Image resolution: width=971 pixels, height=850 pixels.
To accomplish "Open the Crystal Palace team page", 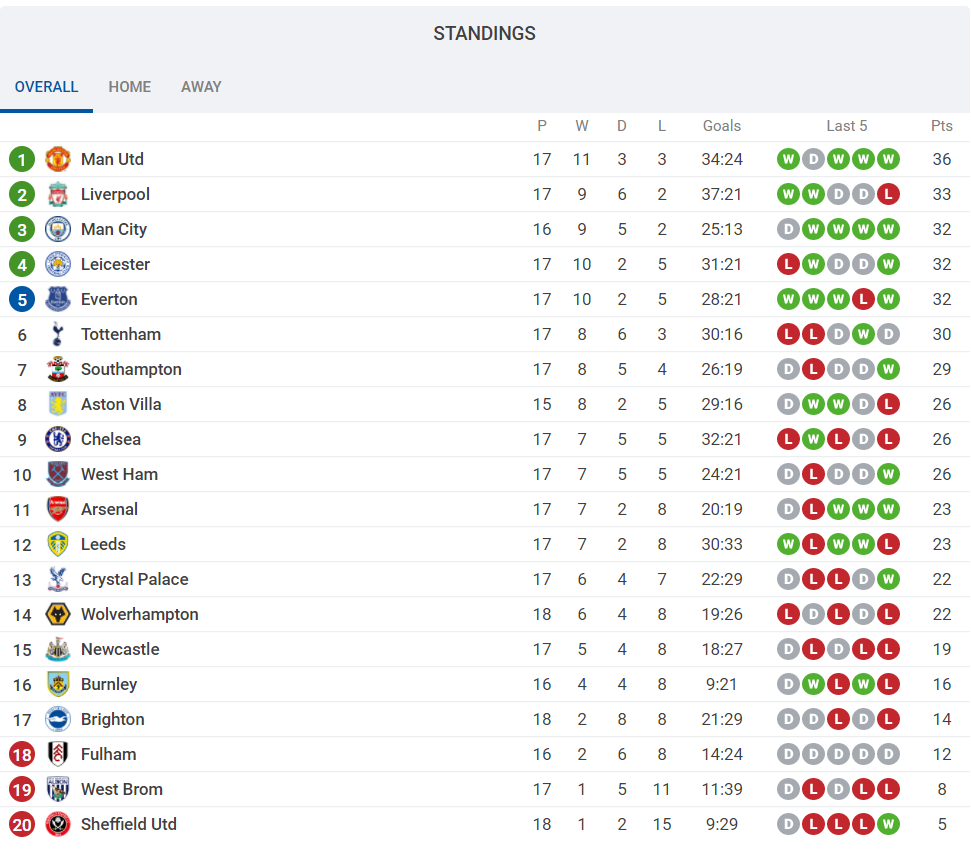I will 134,579.
